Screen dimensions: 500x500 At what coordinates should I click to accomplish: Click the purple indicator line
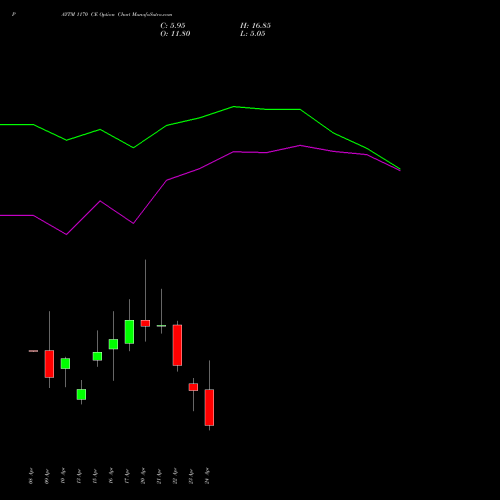tap(200, 168)
